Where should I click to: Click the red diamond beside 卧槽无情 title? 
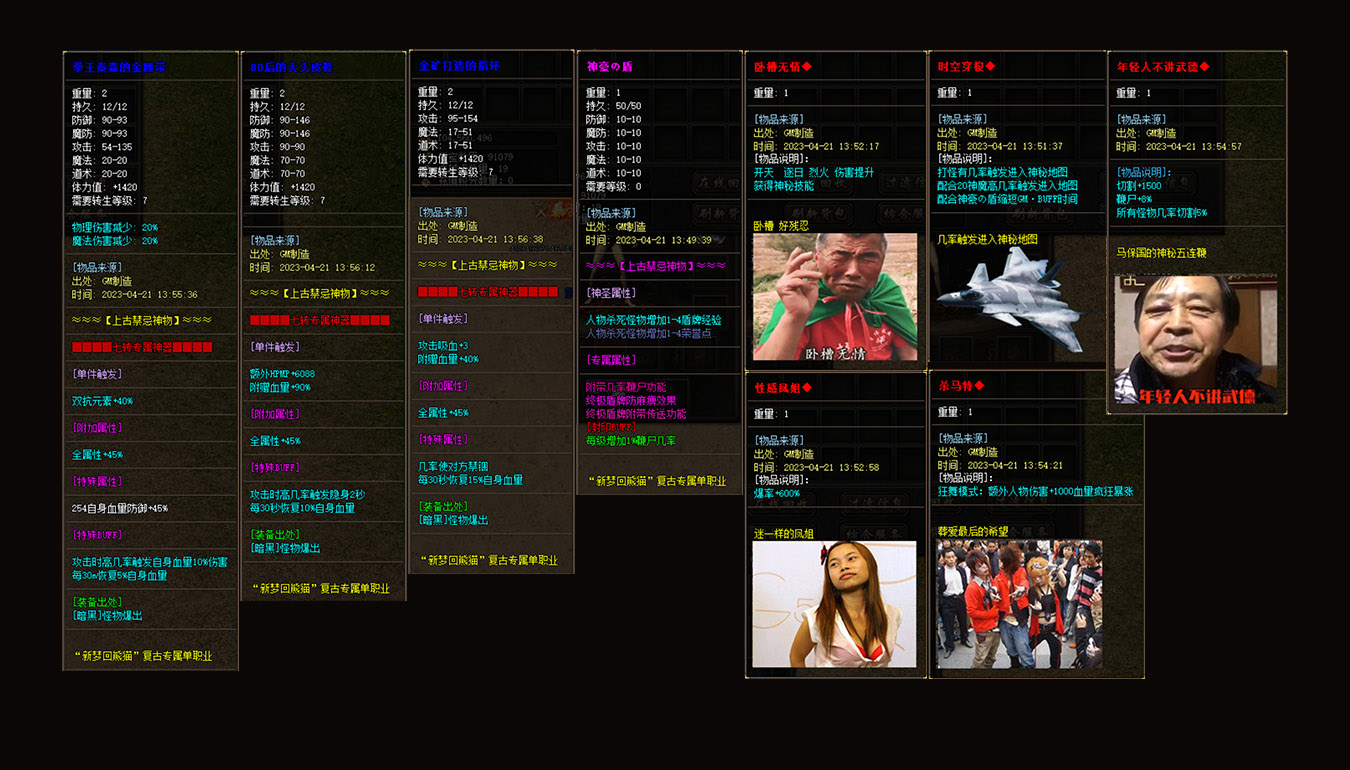tap(807, 67)
